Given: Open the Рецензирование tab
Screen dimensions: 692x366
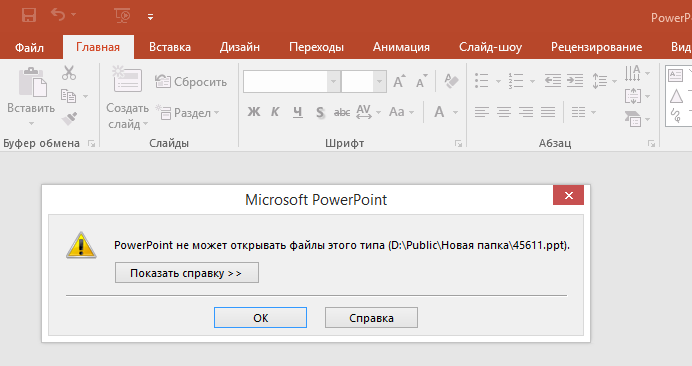Looking at the screenshot, I should 596,47.
